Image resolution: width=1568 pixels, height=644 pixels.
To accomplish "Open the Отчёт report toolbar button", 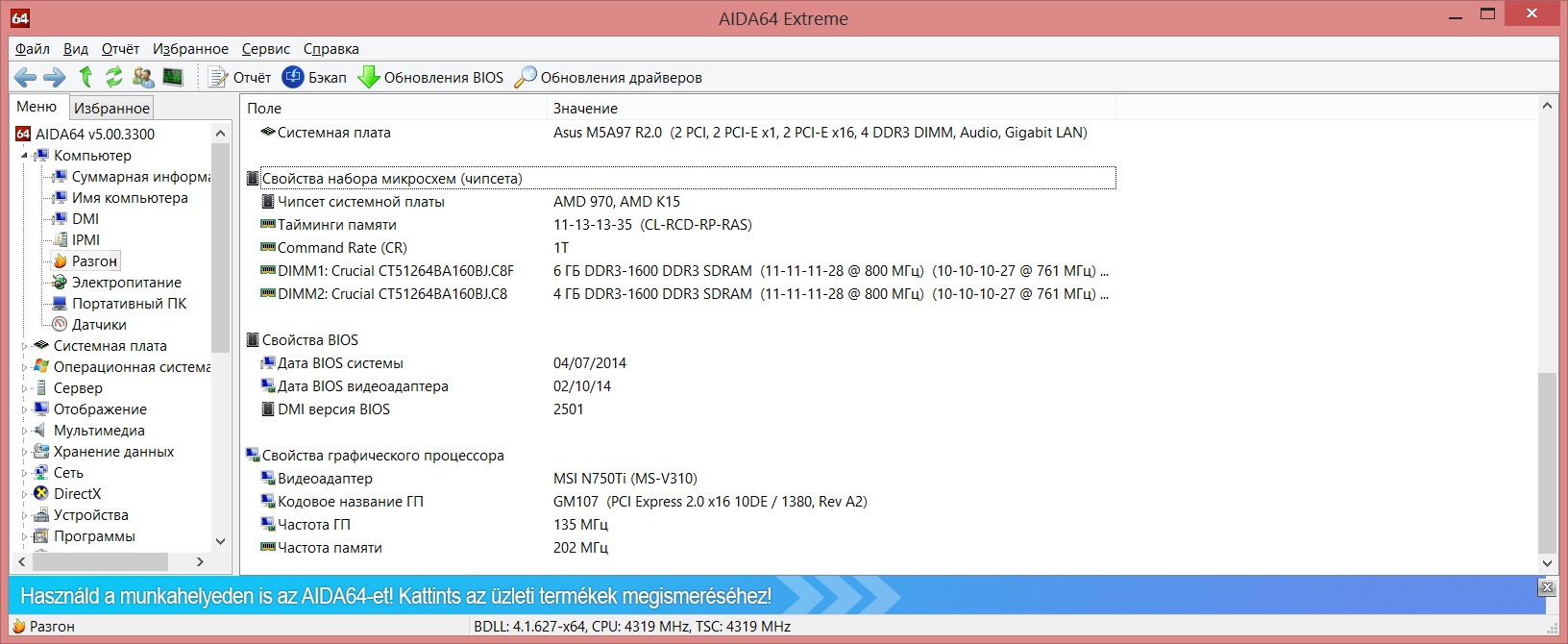I will tap(240, 77).
